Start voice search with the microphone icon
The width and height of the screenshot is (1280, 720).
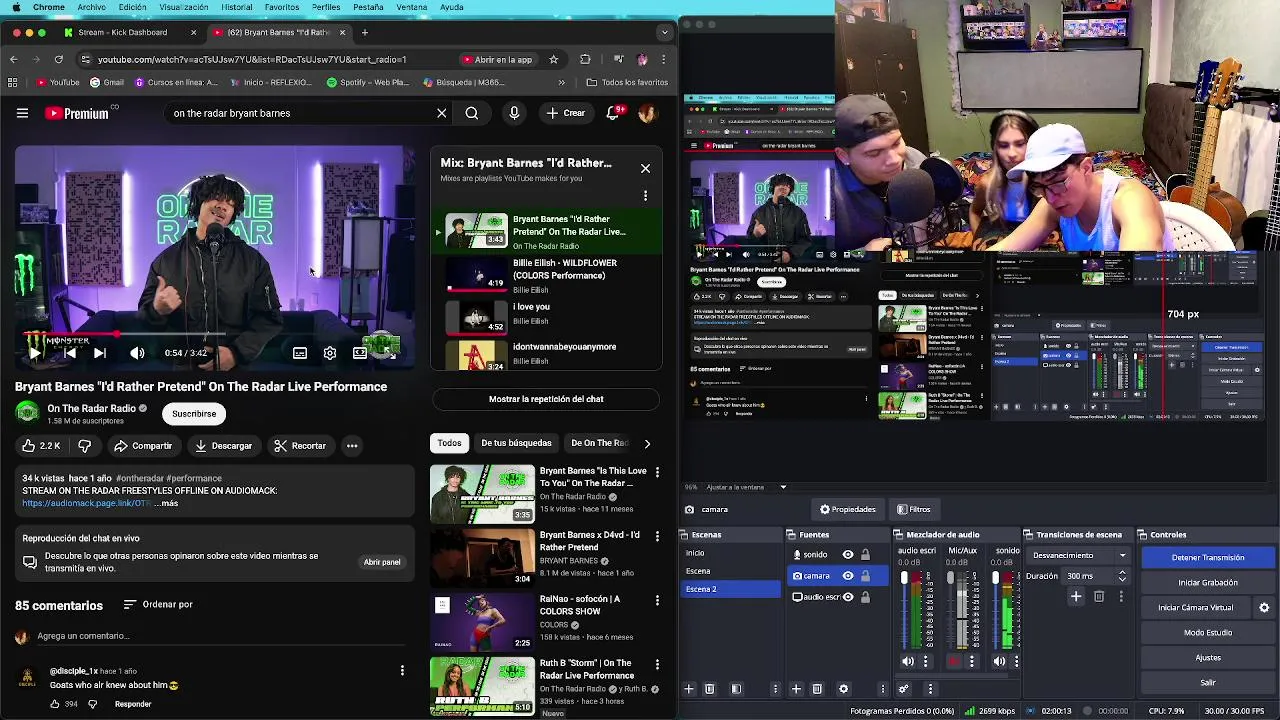coord(514,113)
